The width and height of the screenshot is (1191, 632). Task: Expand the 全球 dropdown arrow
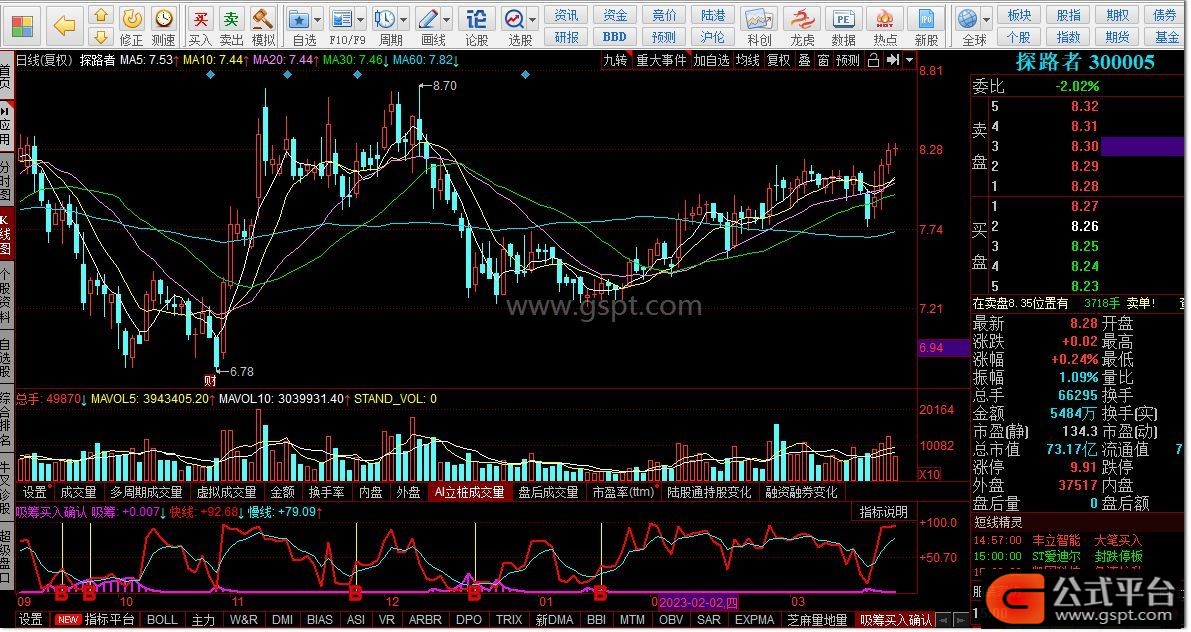click(987, 18)
